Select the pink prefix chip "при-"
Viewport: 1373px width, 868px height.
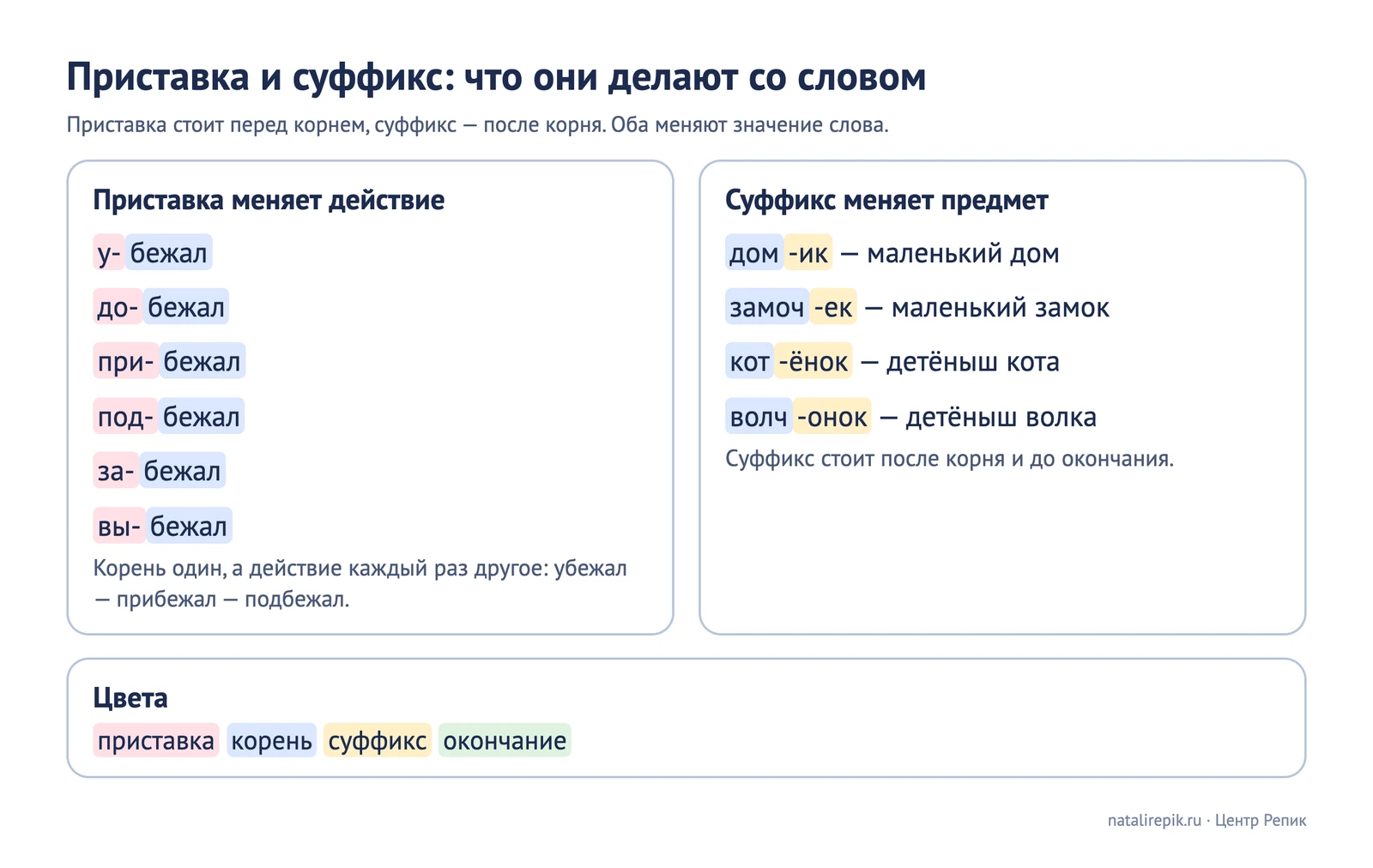point(125,362)
